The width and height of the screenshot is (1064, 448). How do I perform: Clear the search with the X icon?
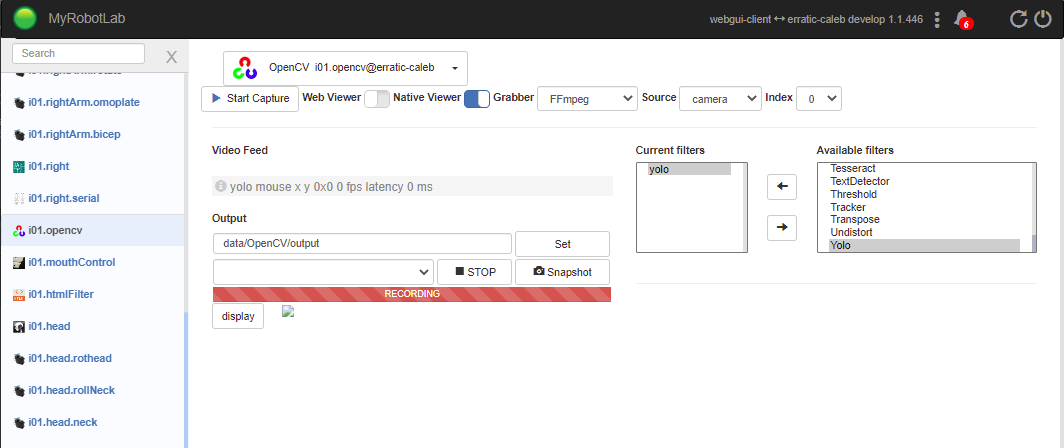tap(171, 57)
